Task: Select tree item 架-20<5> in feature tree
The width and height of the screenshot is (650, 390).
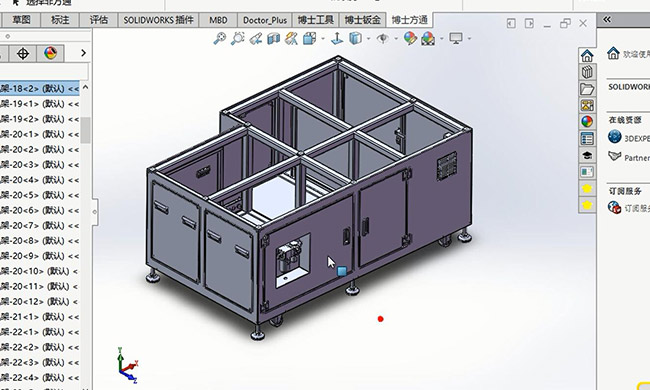Action: point(39,195)
